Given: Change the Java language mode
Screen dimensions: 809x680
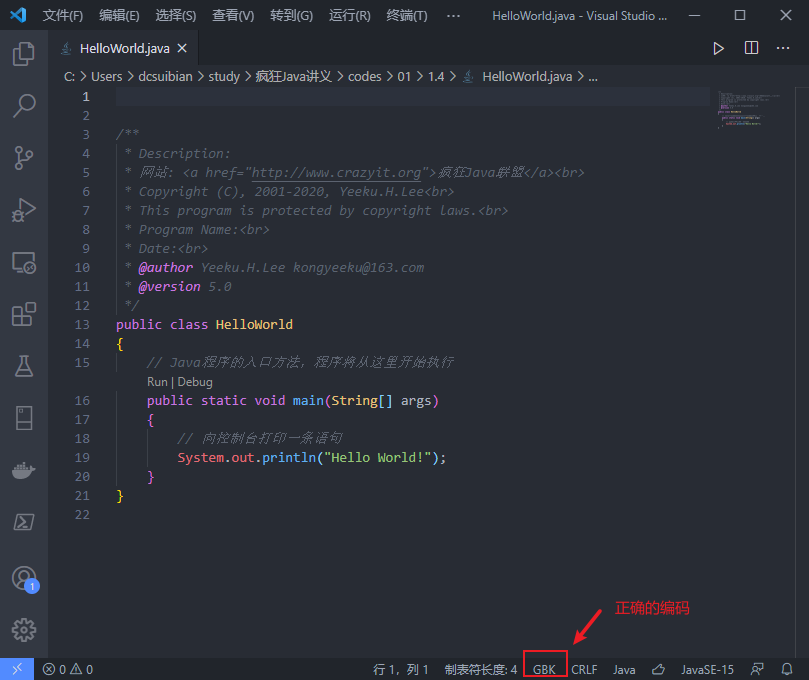Looking at the screenshot, I should click(624, 669).
